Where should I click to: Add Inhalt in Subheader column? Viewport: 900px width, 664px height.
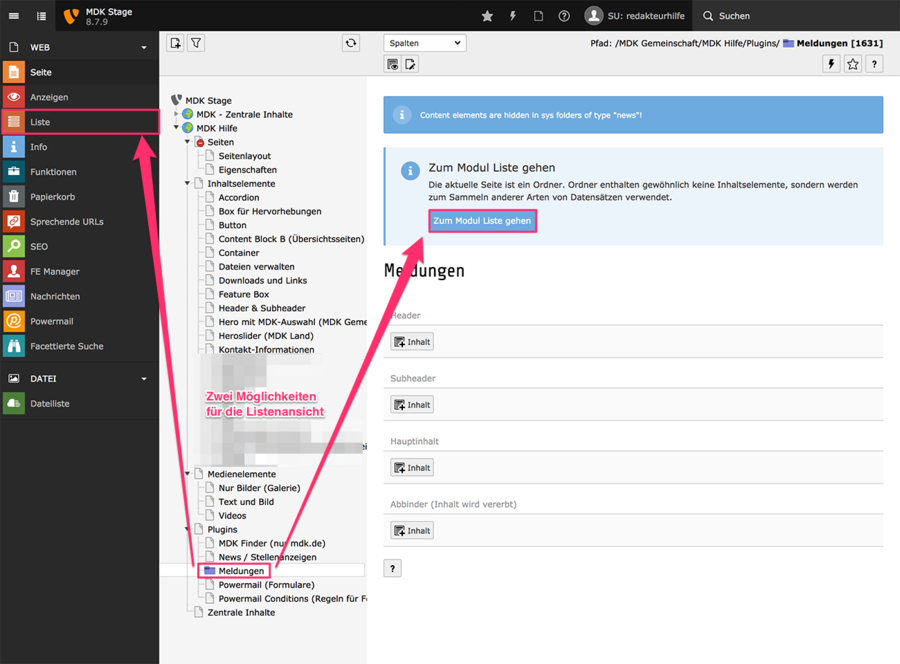click(x=412, y=405)
